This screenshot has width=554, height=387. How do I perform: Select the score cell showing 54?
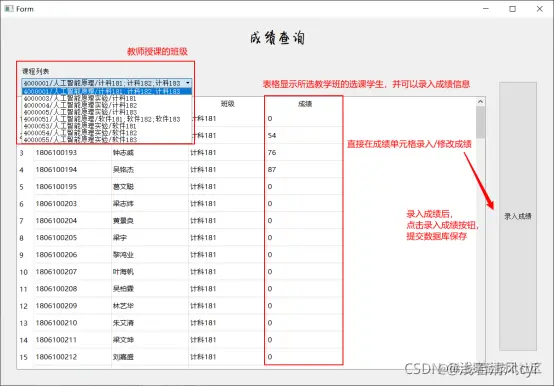click(304, 135)
